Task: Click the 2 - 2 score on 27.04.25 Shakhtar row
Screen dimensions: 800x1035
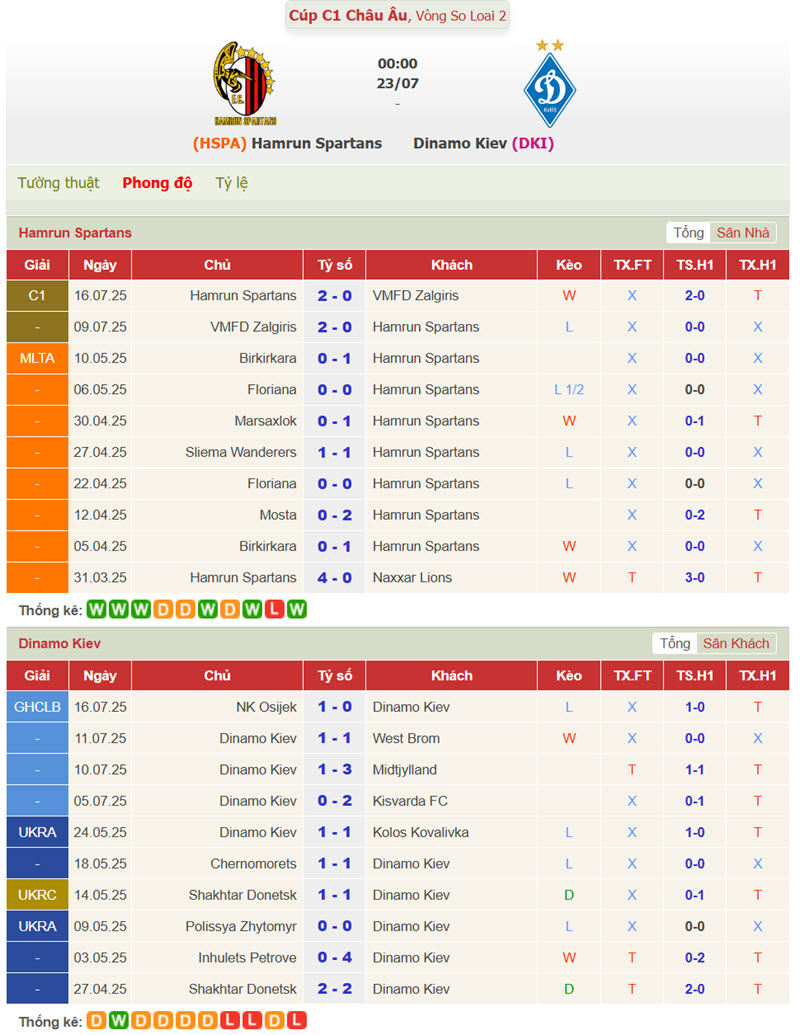Action: 335,989
